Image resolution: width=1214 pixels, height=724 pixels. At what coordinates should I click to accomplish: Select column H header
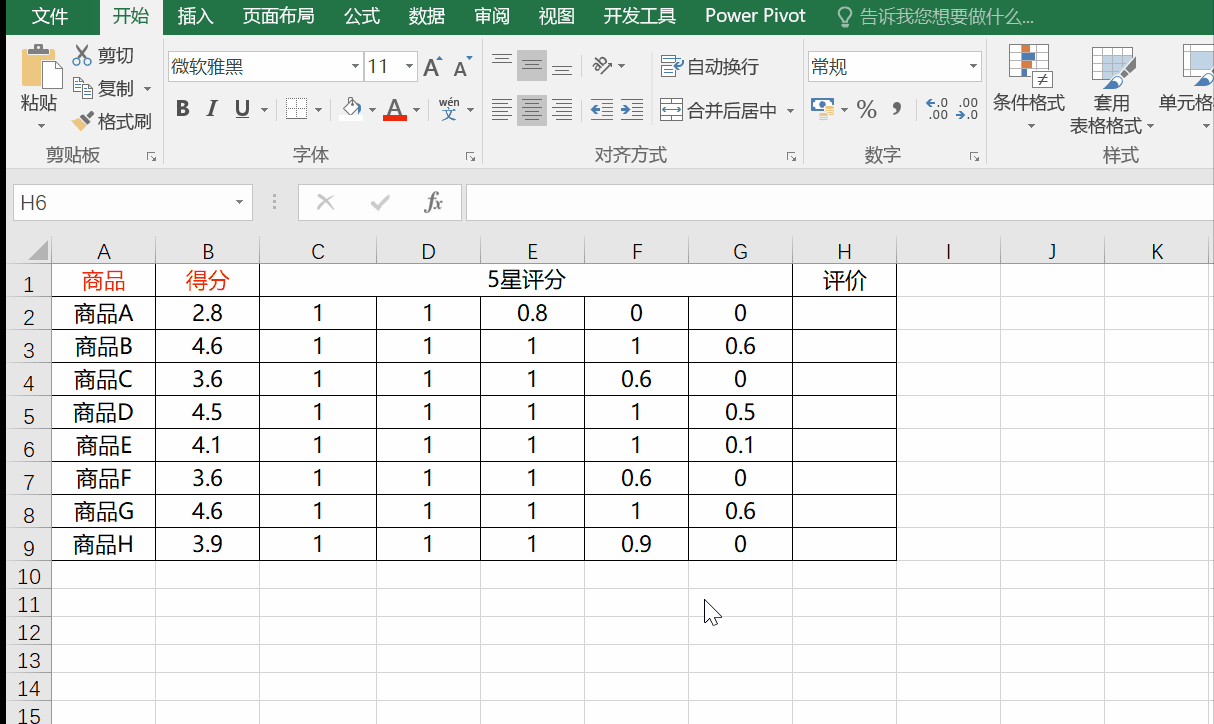click(844, 251)
